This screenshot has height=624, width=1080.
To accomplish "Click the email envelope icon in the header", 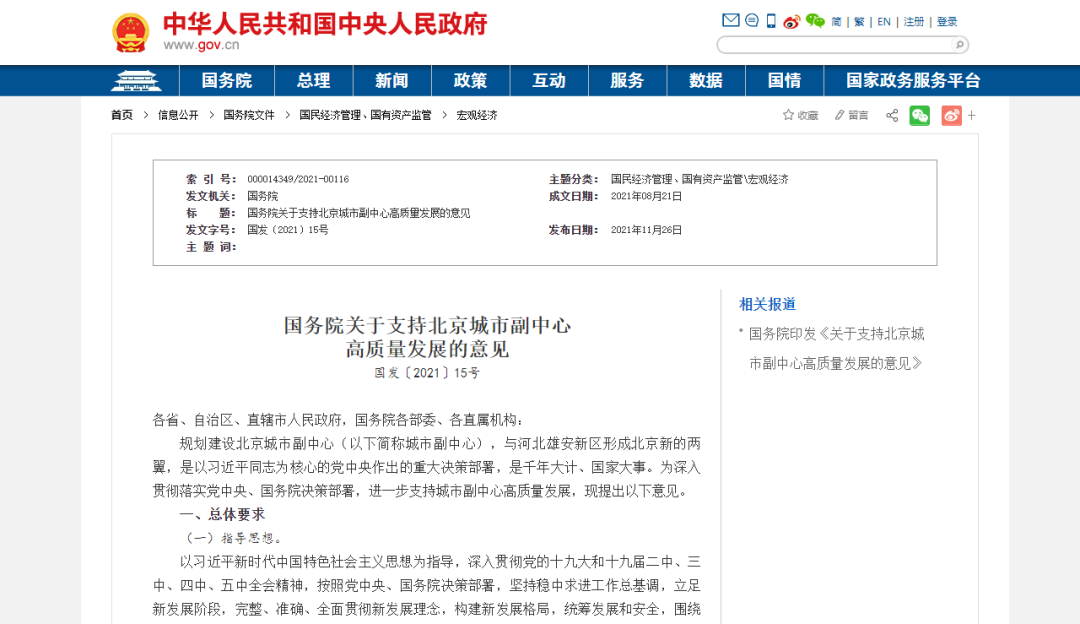I will (x=729, y=19).
